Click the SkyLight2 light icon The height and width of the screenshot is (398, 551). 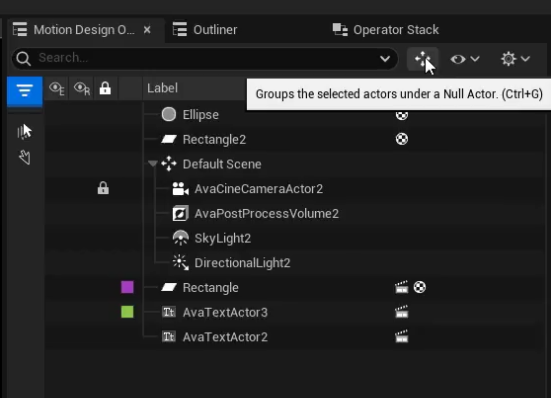tap(181, 238)
